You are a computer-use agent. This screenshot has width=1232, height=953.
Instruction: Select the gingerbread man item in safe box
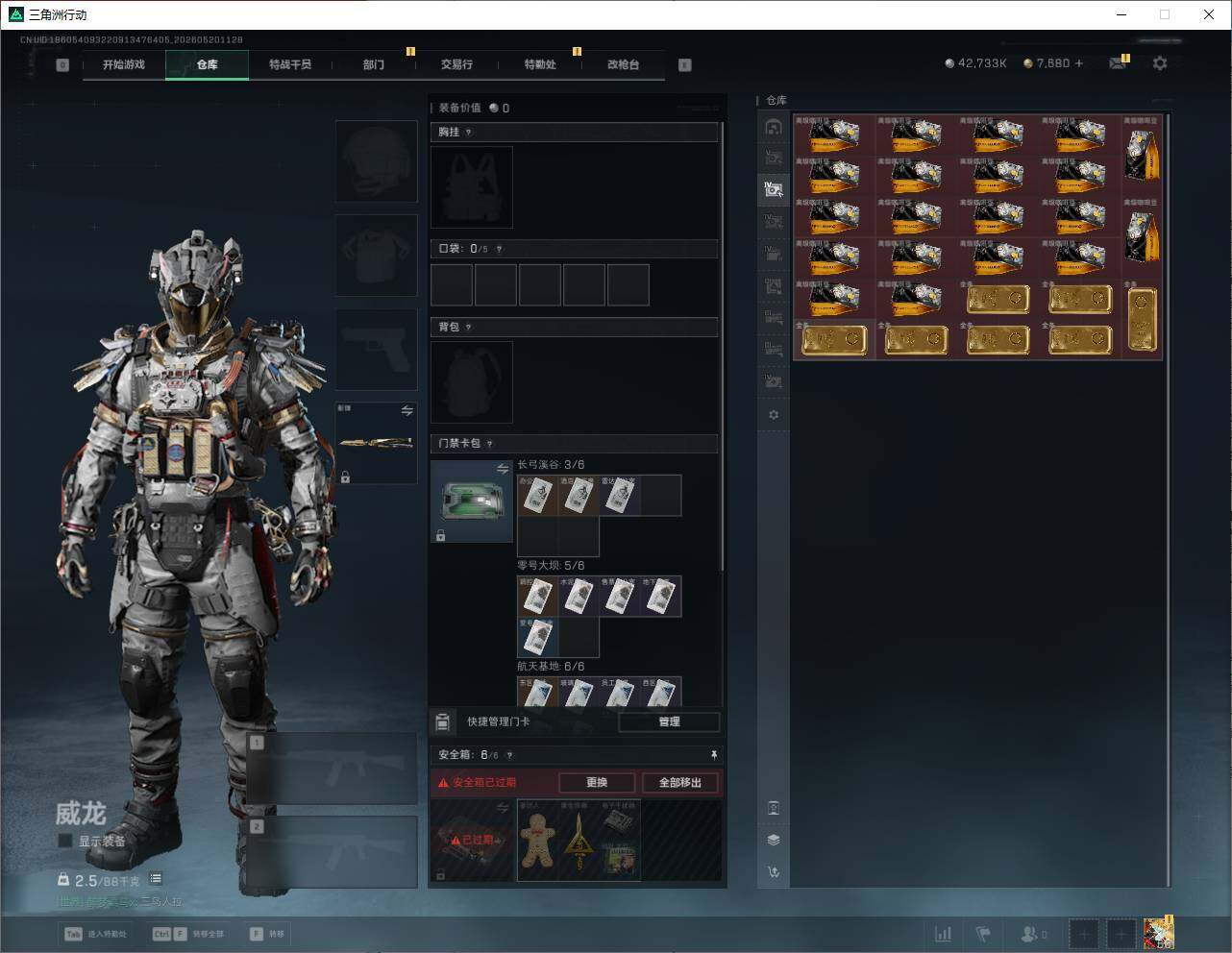(x=538, y=841)
